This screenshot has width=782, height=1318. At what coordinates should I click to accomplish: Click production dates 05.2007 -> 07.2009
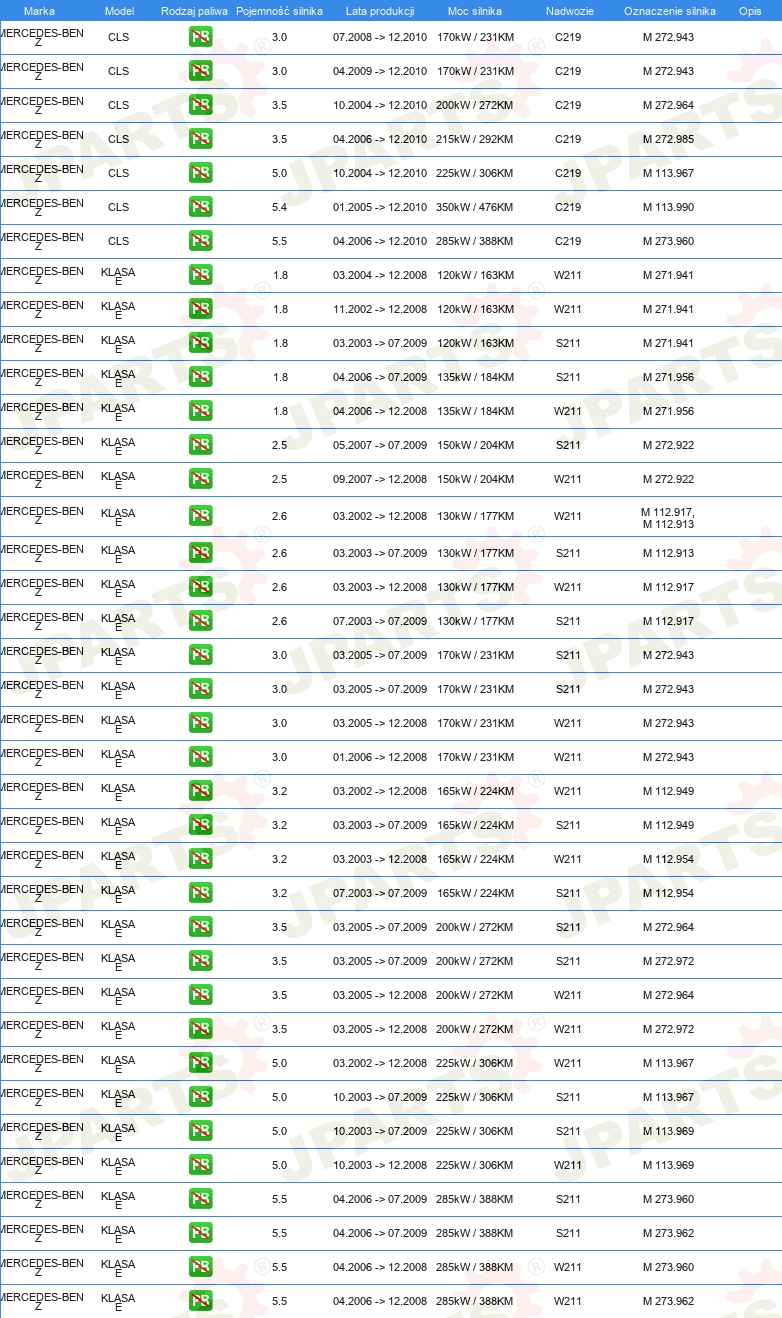coord(380,445)
